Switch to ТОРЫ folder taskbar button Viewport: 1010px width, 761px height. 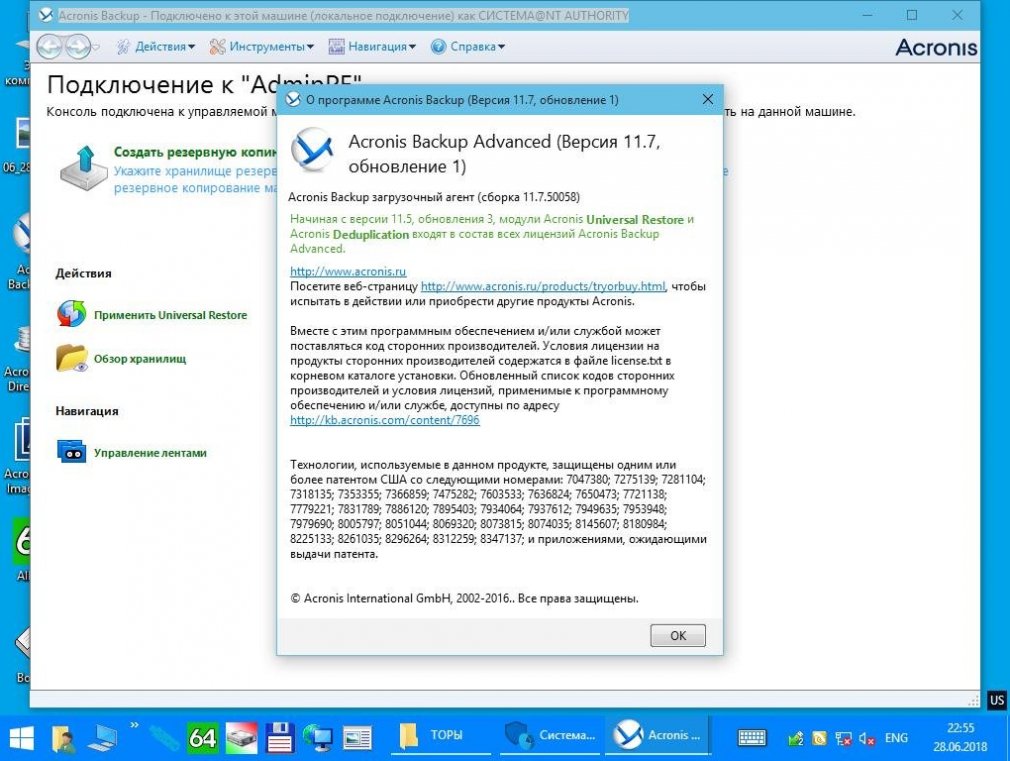click(441, 735)
